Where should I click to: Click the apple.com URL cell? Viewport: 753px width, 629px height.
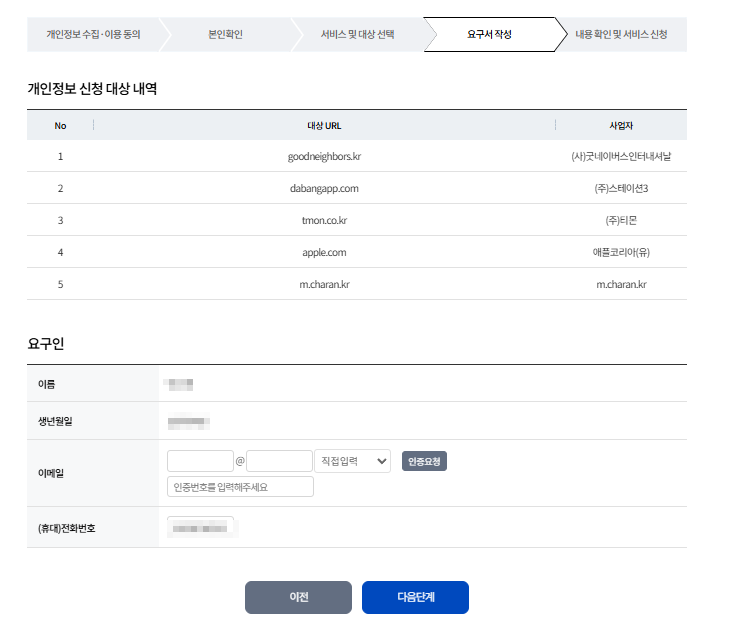coord(324,253)
